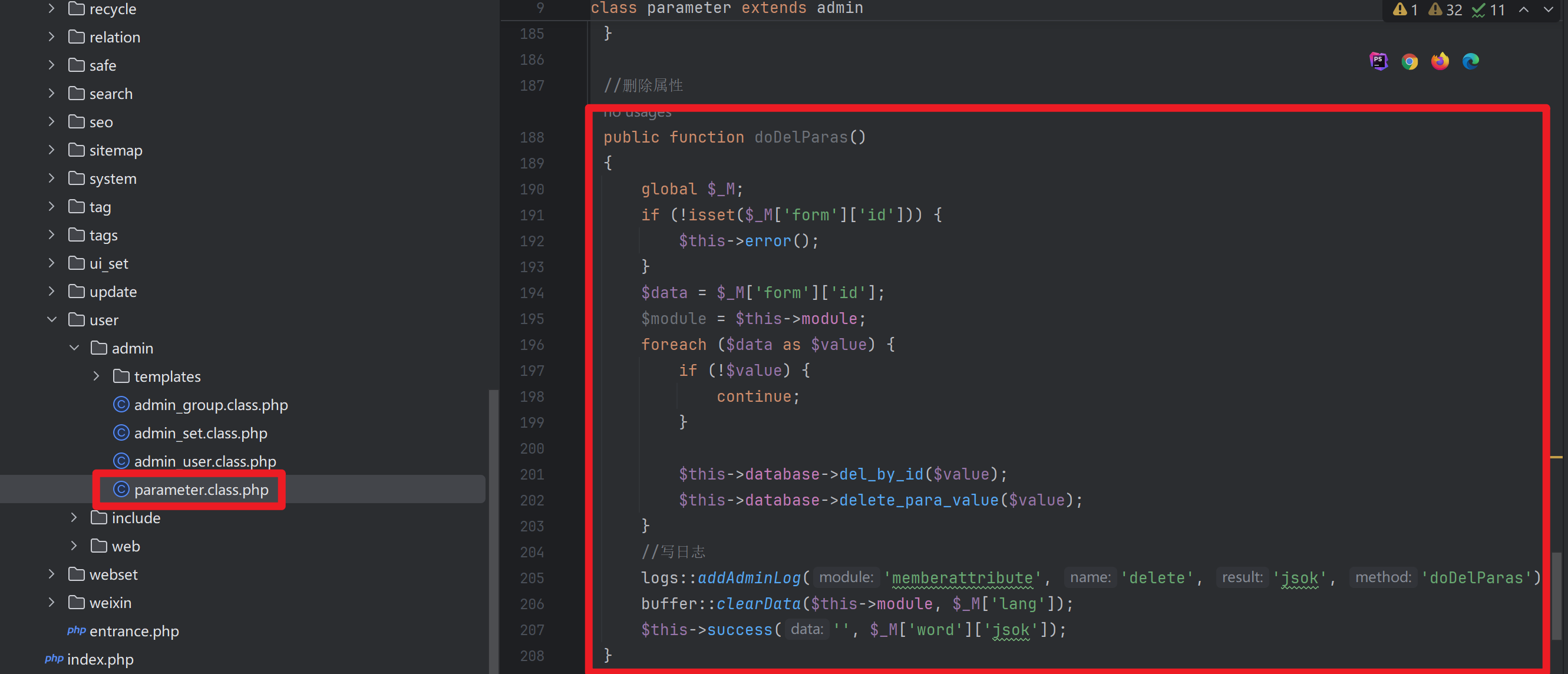Expand the sitemap folder
The width and height of the screenshot is (1568, 674).
(52, 150)
